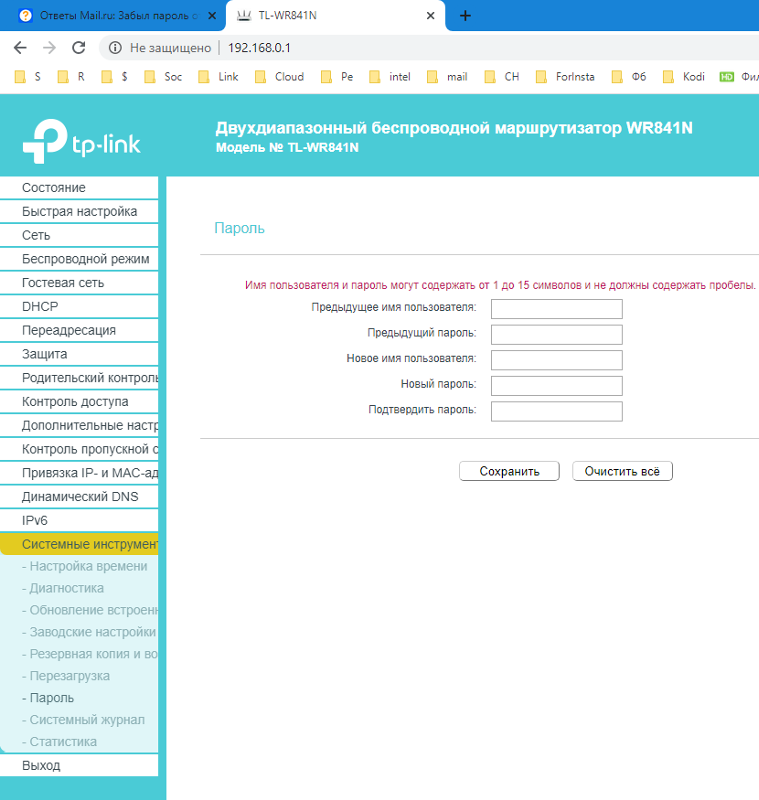Open the DHCP sidebar item

click(x=79, y=306)
